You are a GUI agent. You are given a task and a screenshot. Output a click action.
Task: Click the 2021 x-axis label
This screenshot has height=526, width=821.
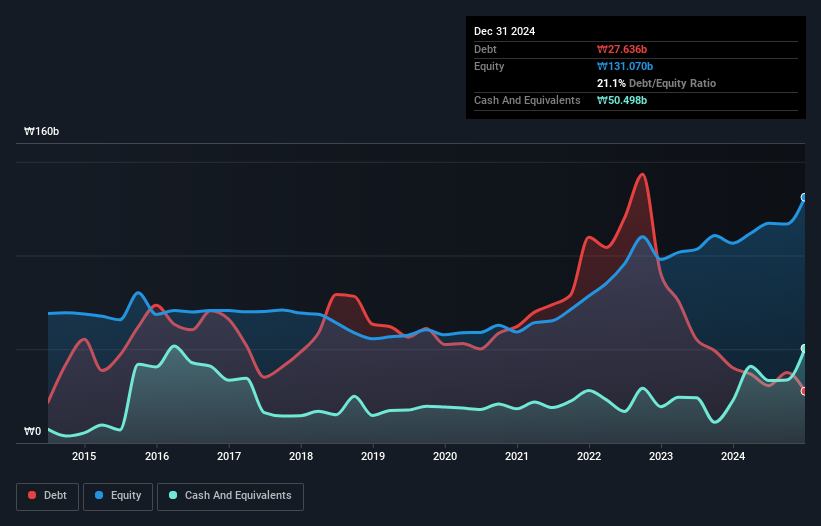click(517, 456)
